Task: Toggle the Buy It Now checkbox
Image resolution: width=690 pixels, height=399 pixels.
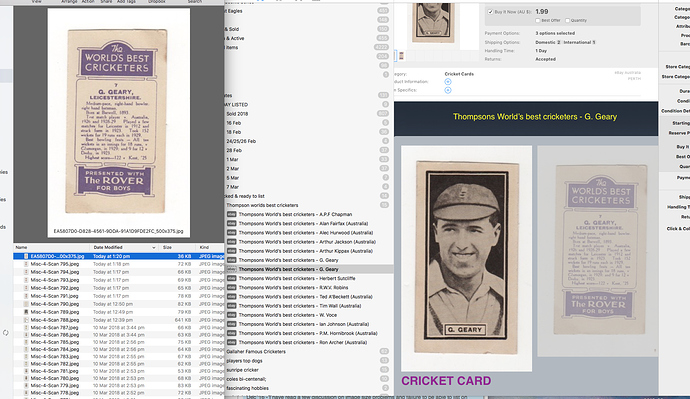Action: tap(490, 12)
